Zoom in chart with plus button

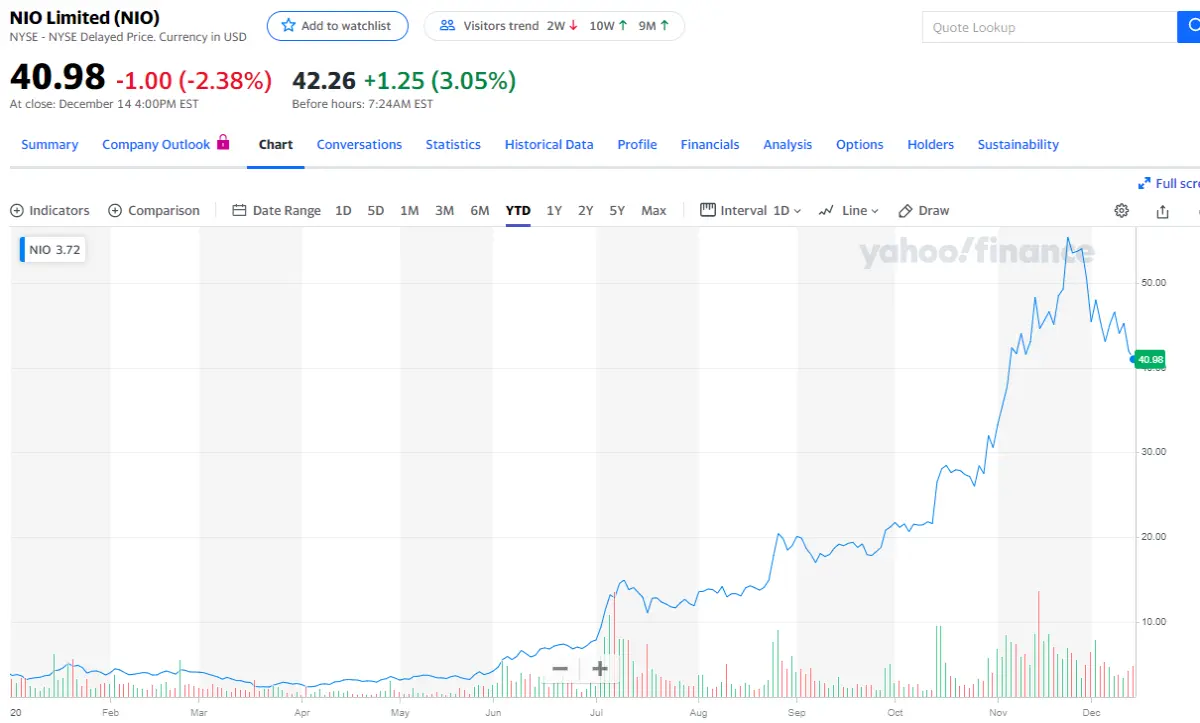coord(600,669)
